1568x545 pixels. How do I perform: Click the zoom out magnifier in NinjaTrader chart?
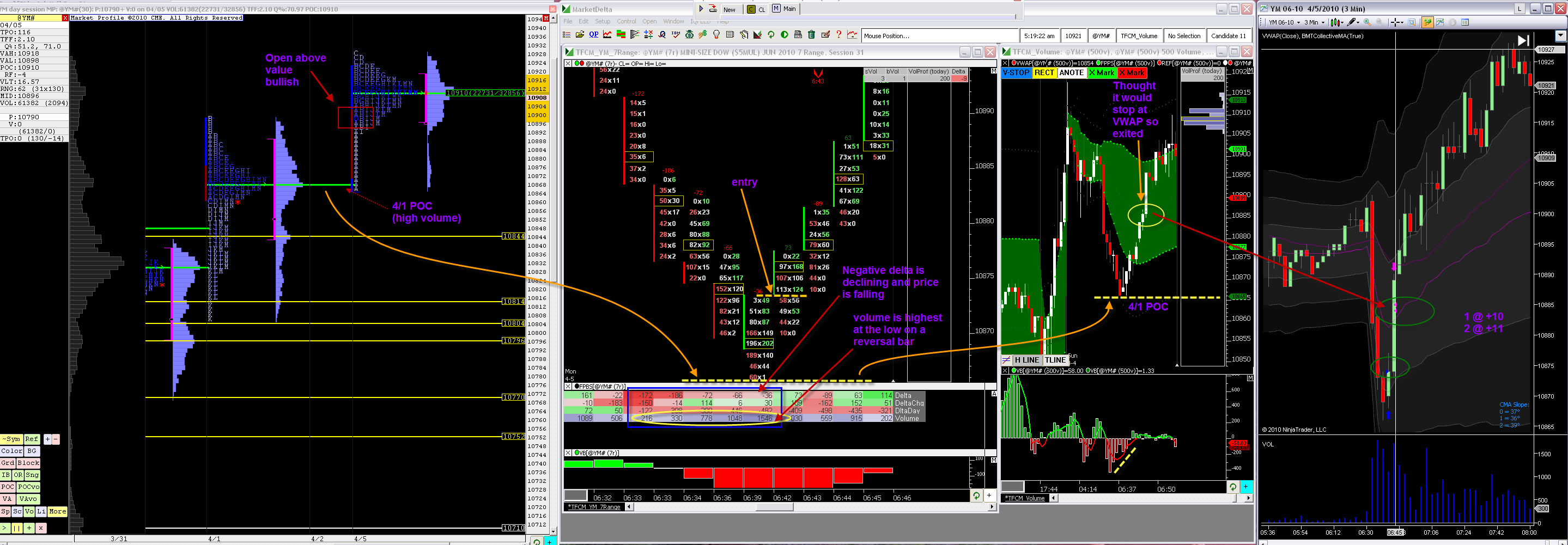tap(1379, 22)
